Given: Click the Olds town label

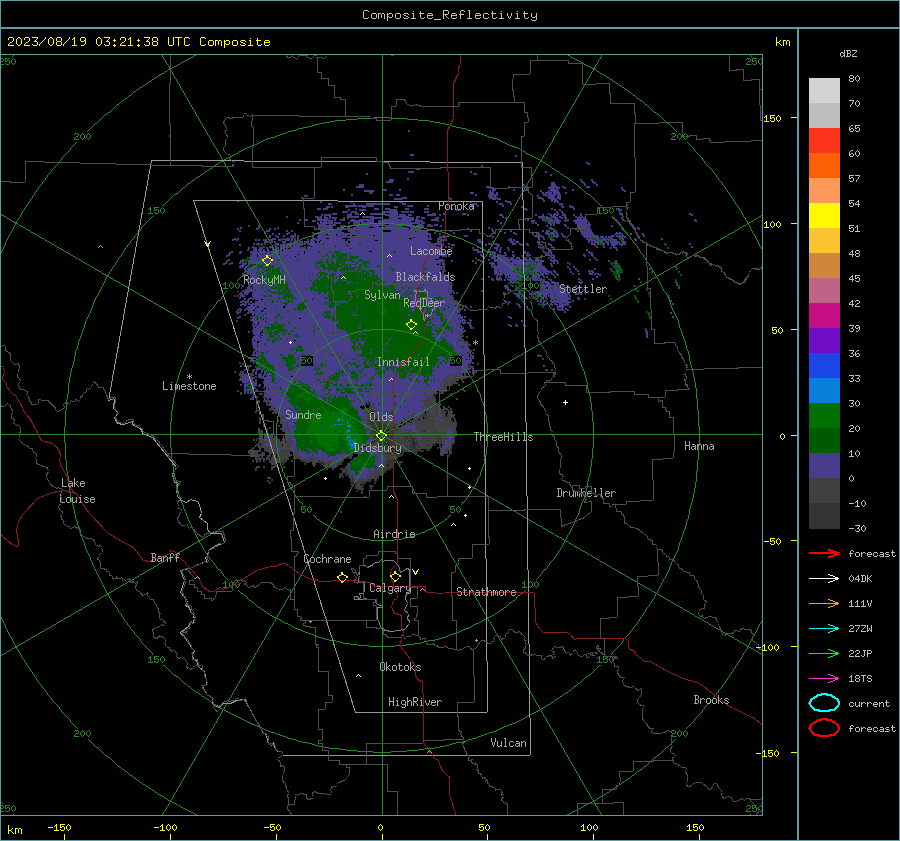Looking at the screenshot, I should click(x=381, y=417).
